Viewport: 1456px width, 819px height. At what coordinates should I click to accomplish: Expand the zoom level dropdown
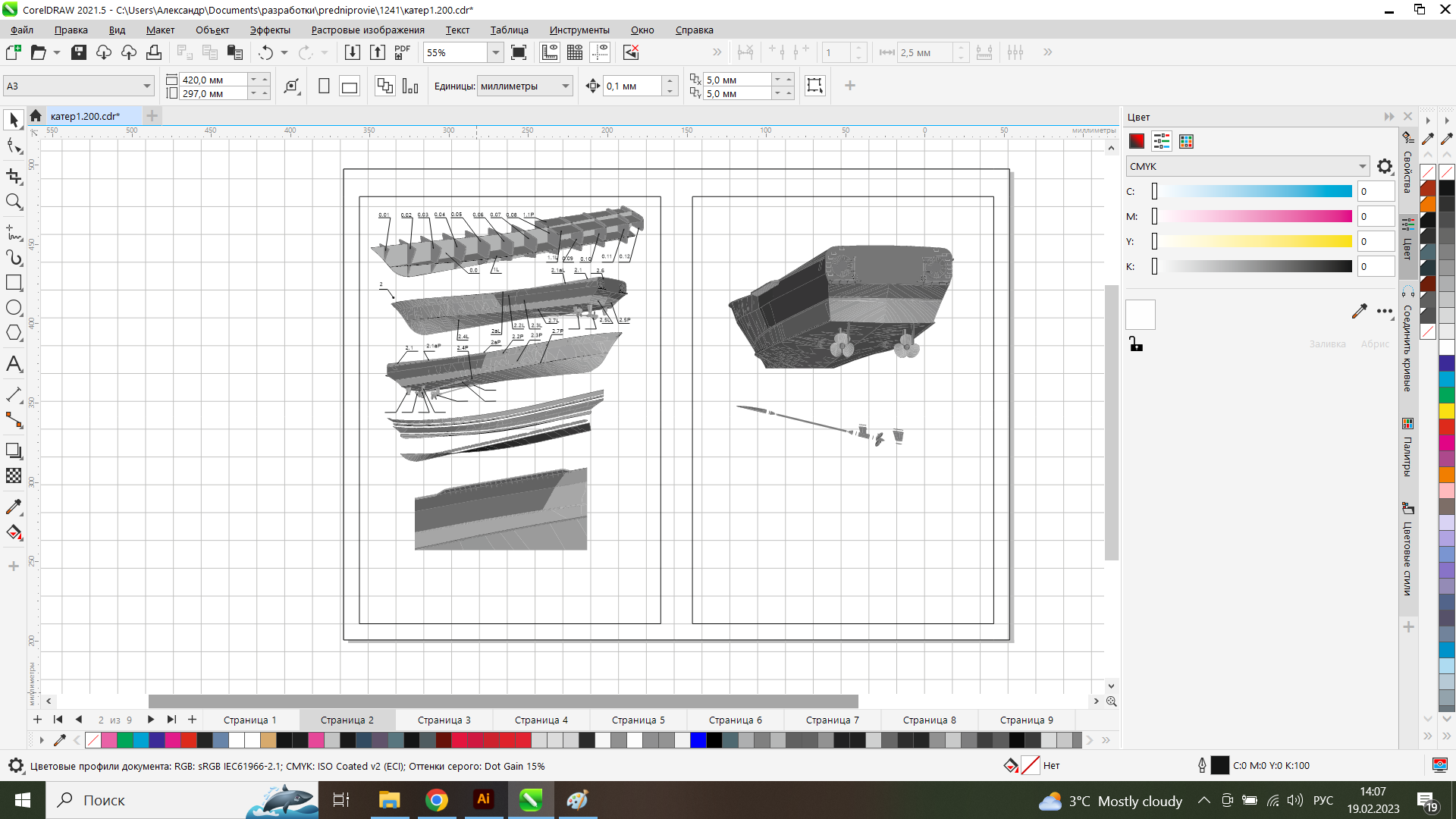(495, 52)
